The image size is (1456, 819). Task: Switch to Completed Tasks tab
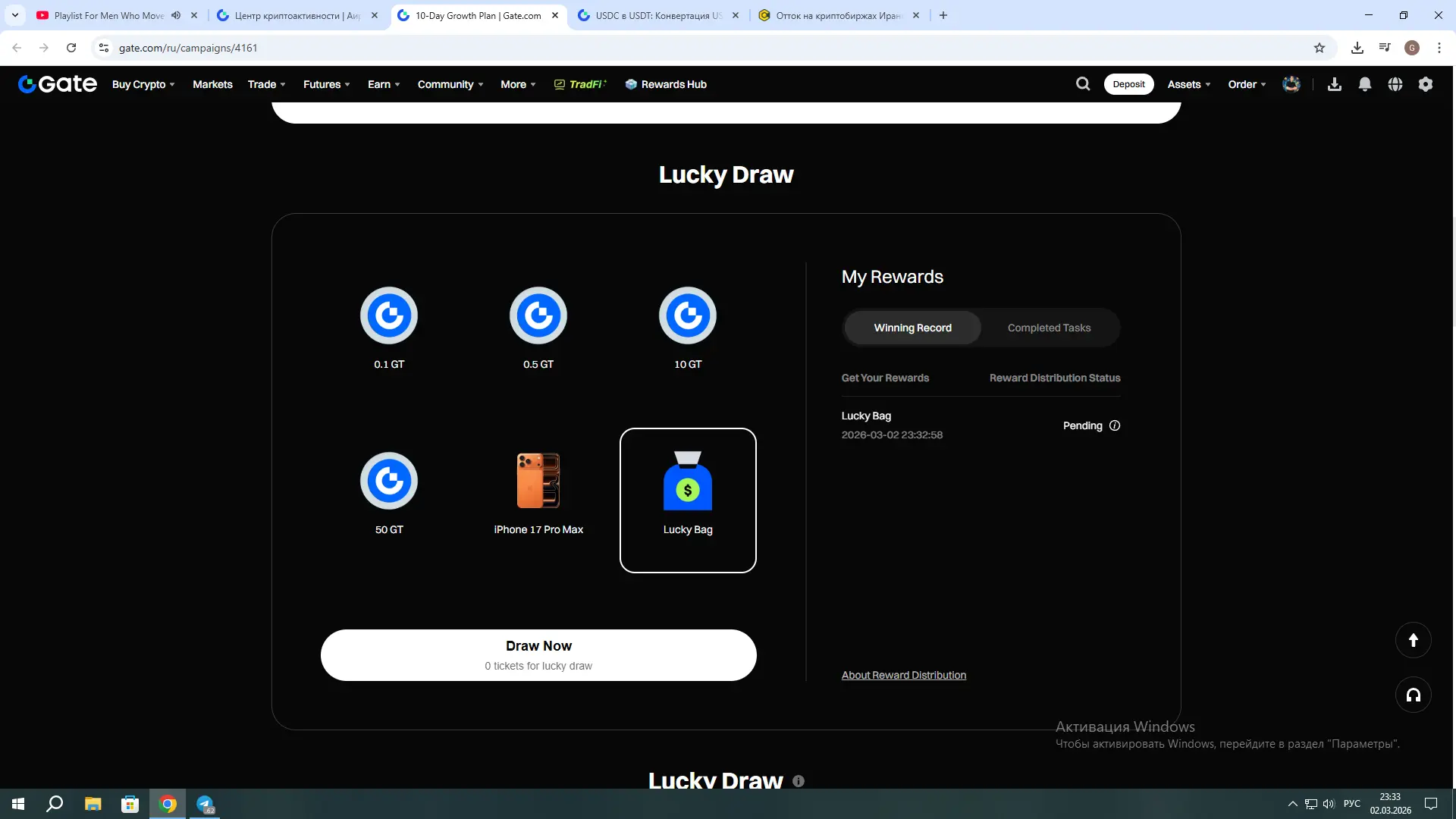(x=1049, y=328)
